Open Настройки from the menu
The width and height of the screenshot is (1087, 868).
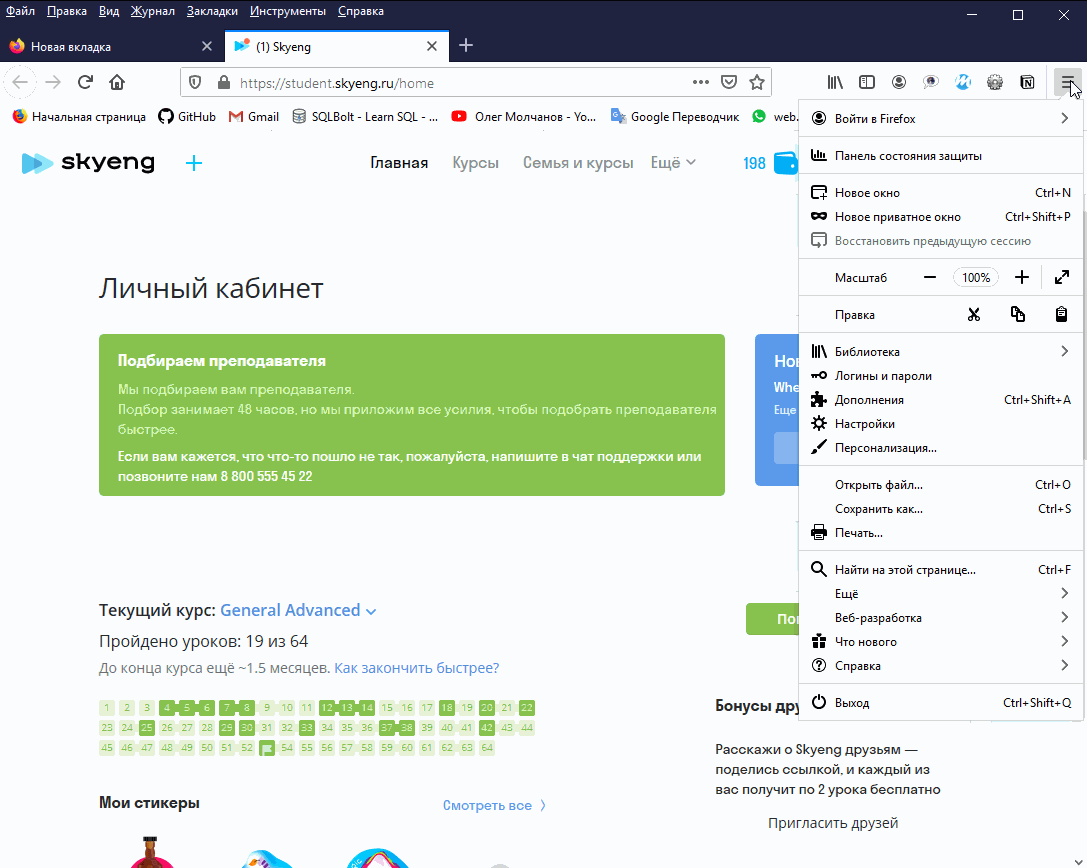coord(941,424)
